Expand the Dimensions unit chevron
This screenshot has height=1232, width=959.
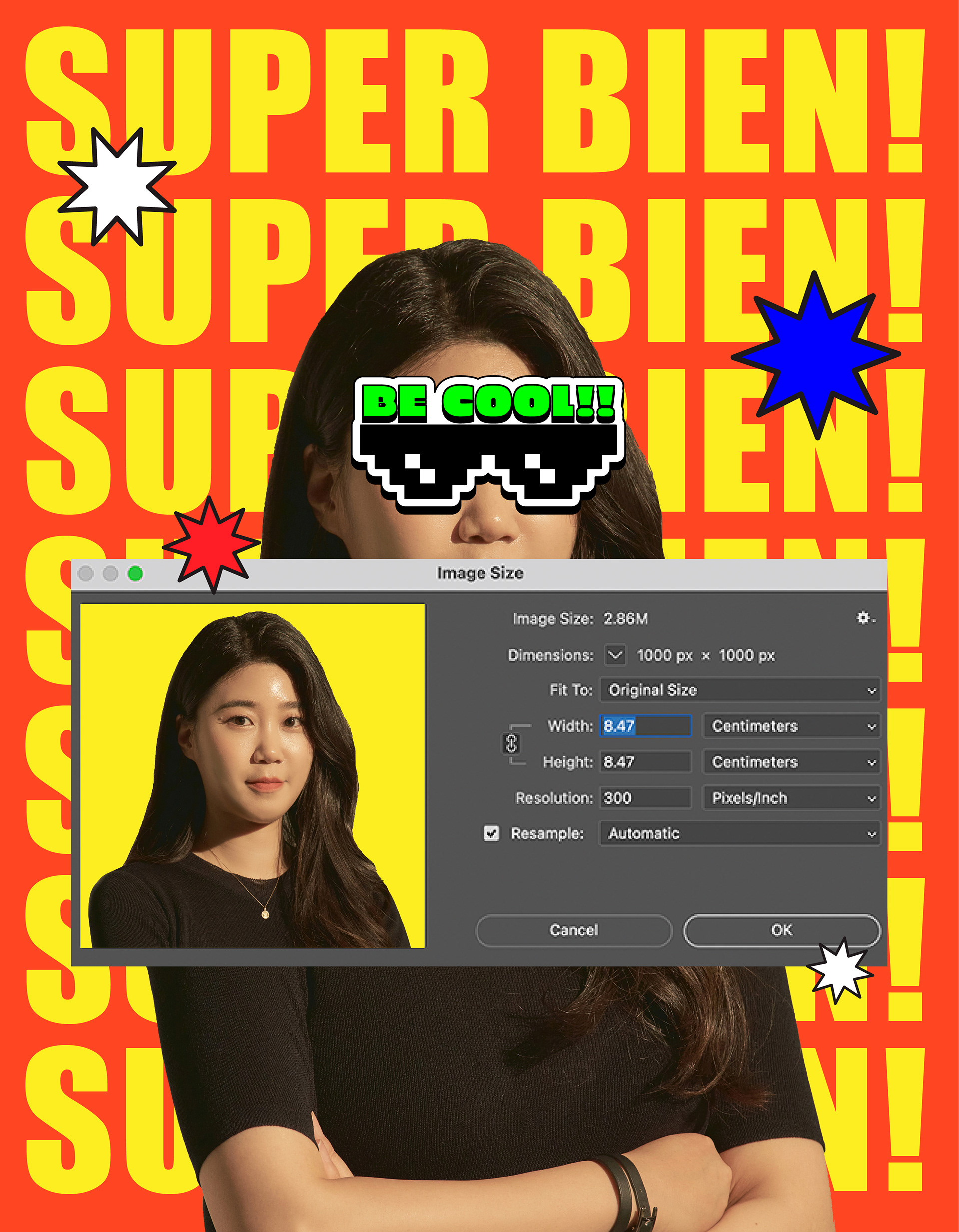[615, 655]
